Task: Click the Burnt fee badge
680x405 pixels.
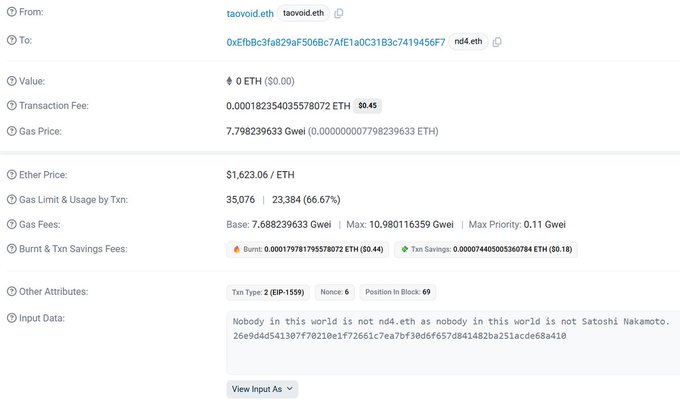Action: point(308,249)
